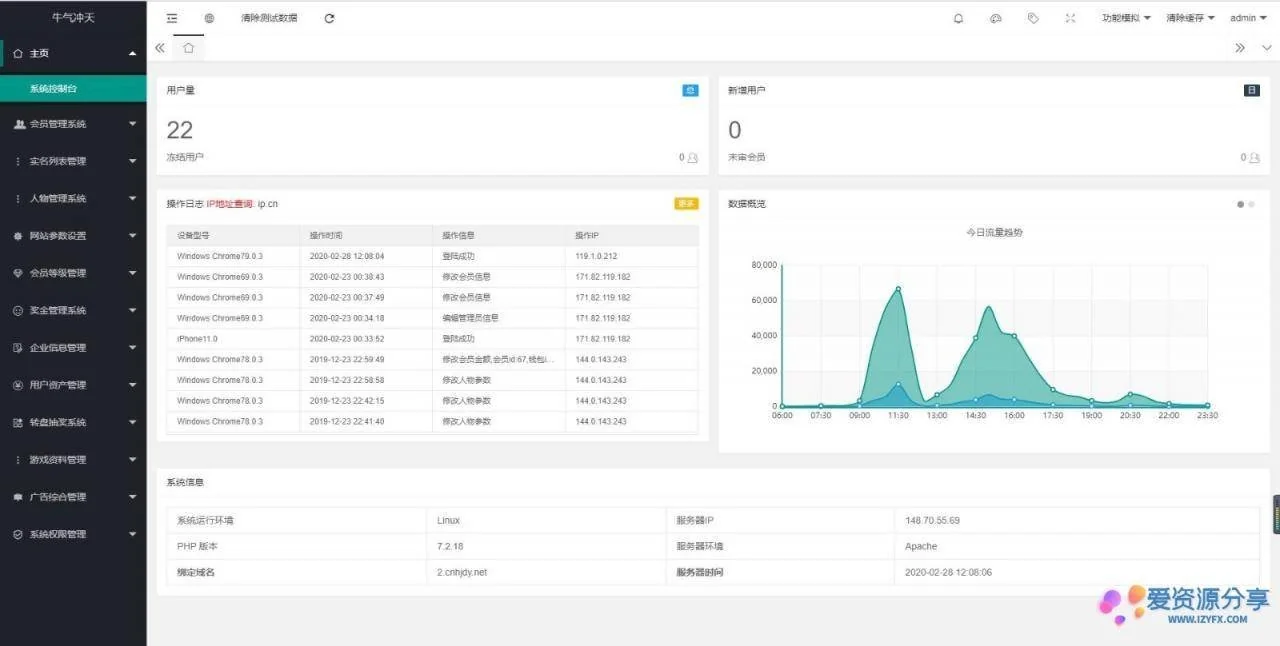1280x646 pixels.
Task: Click the 清除测试数据 button
Action: click(269, 18)
